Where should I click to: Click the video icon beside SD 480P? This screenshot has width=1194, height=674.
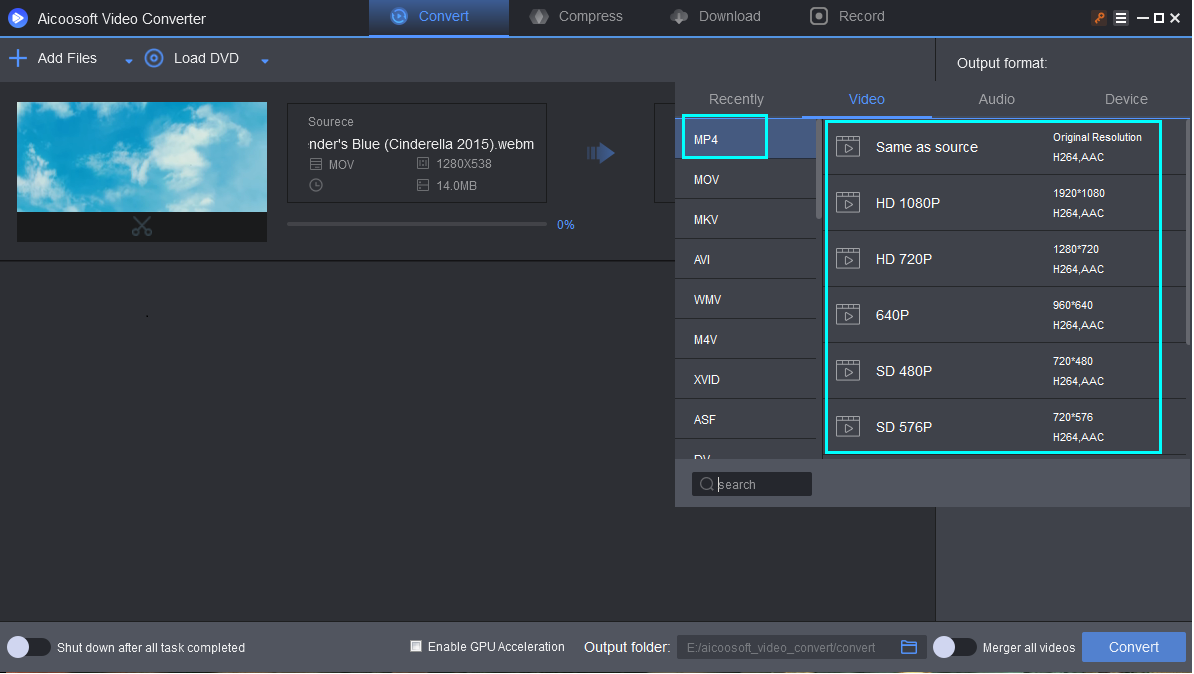click(x=848, y=371)
